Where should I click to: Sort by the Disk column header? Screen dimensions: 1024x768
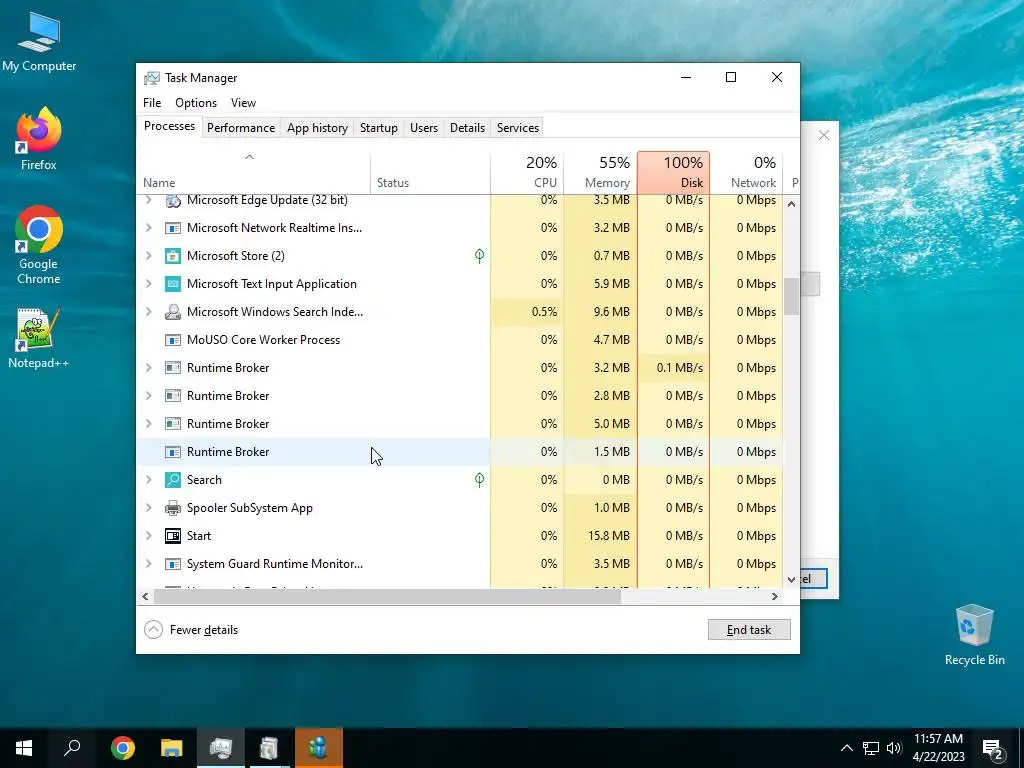coord(673,172)
